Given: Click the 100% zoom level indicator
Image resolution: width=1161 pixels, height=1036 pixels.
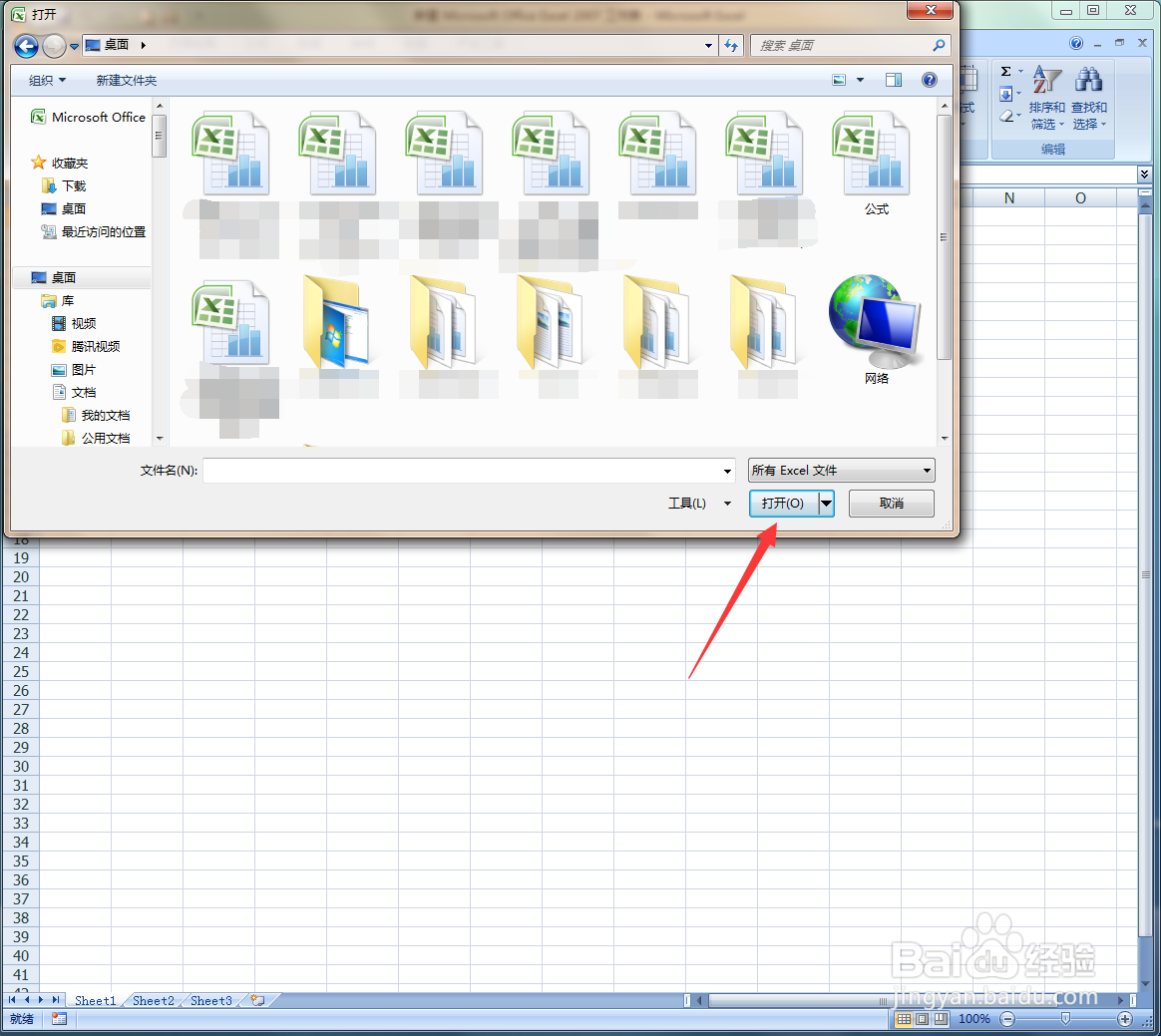Looking at the screenshot, I should click(974, 1019).
